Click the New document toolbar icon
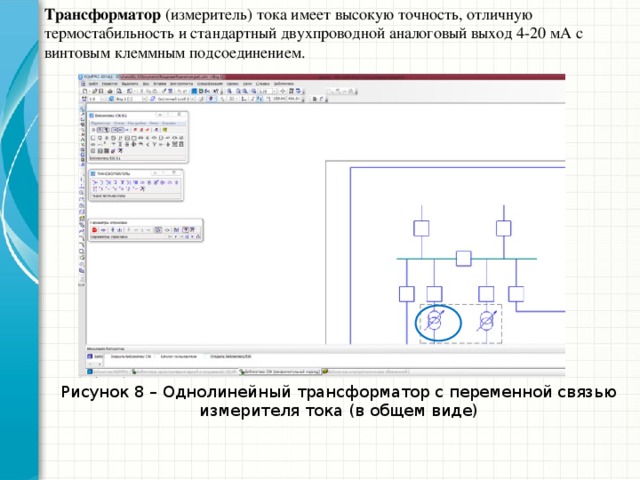The height and width of the screenshot is (480, 640). click(x=84, y=91)
